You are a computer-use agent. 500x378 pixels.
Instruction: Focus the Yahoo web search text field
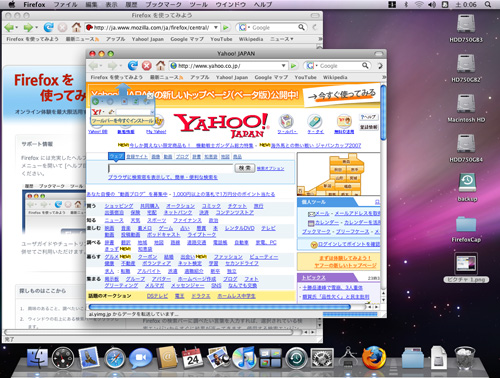(171, 168)
